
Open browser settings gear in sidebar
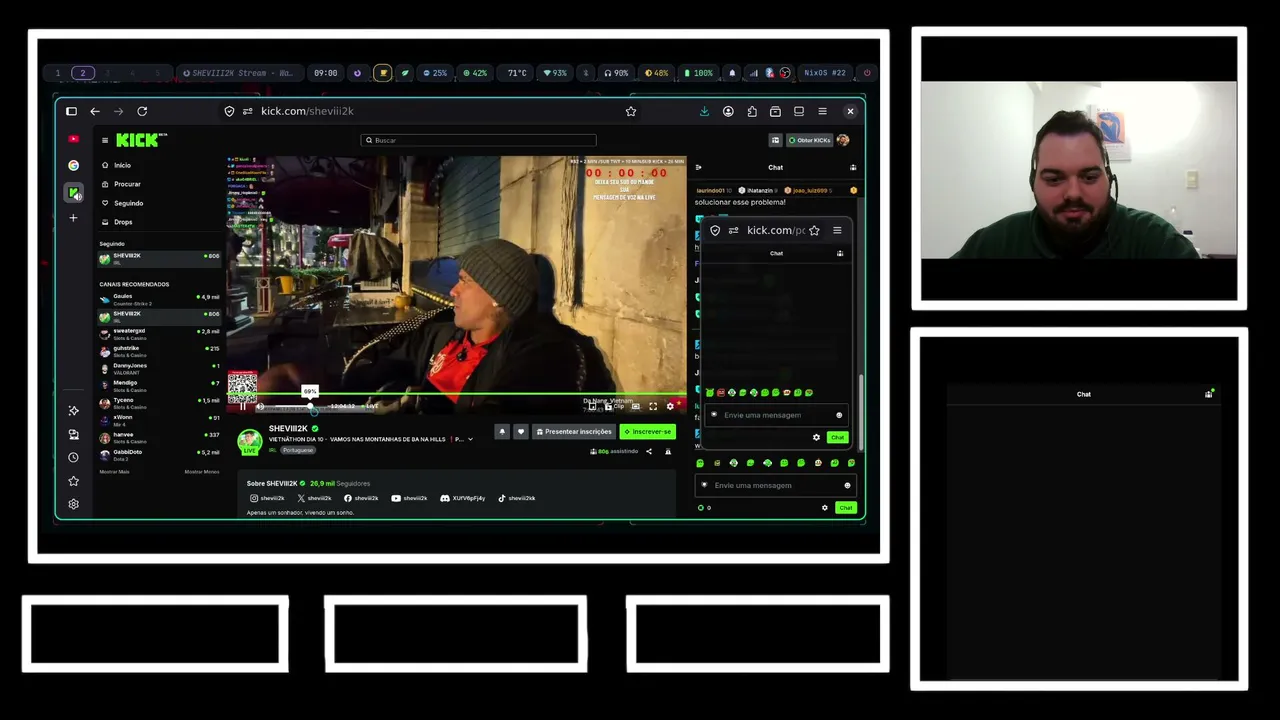pyautogui.click(x=73, y=504)
